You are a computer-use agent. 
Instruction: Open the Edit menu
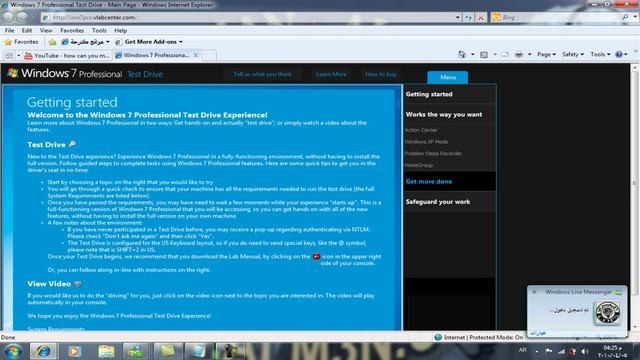(27, 31)
